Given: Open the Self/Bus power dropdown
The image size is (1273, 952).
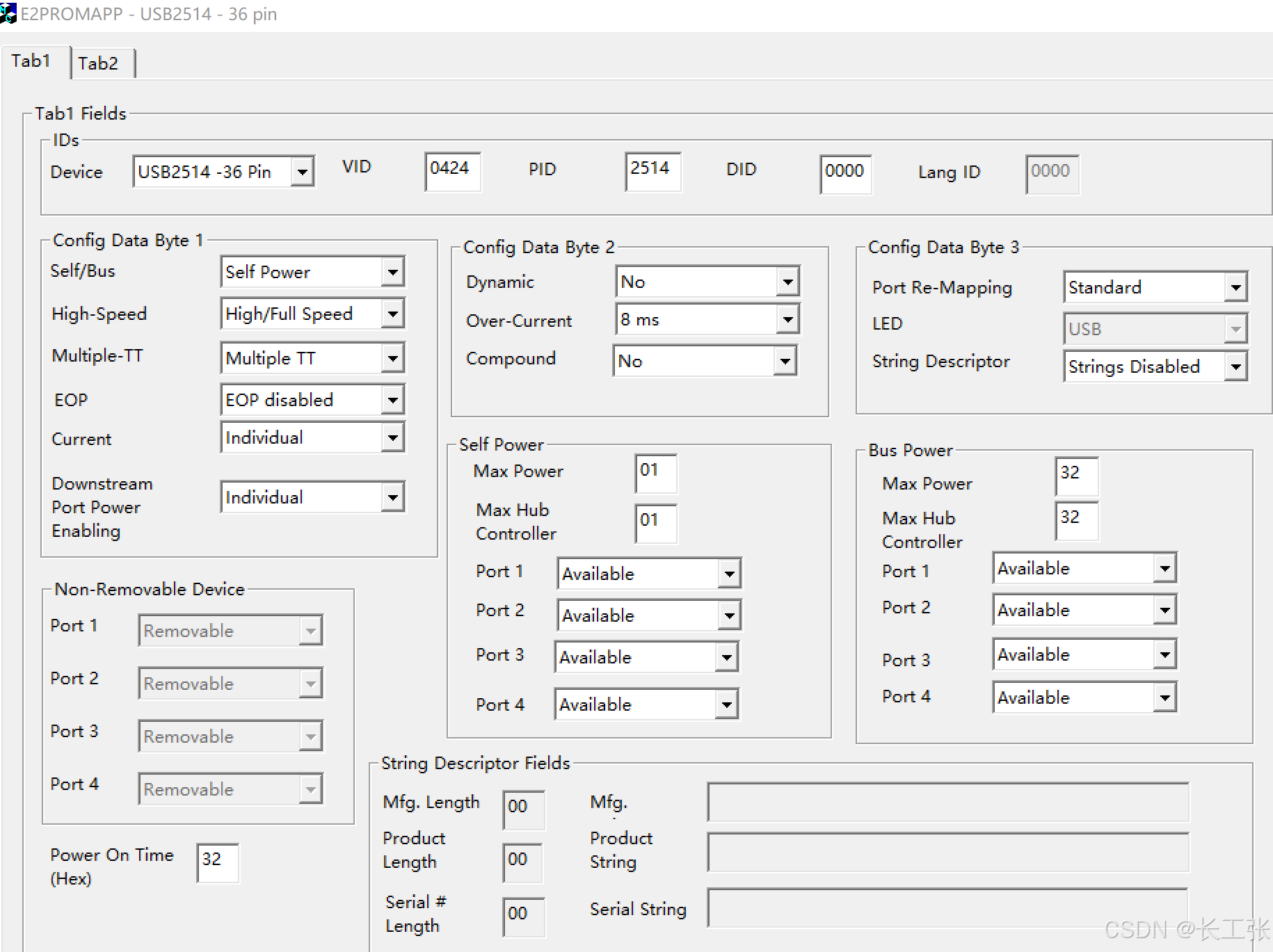Looking at the screenshot, I should tap(312, 271).
